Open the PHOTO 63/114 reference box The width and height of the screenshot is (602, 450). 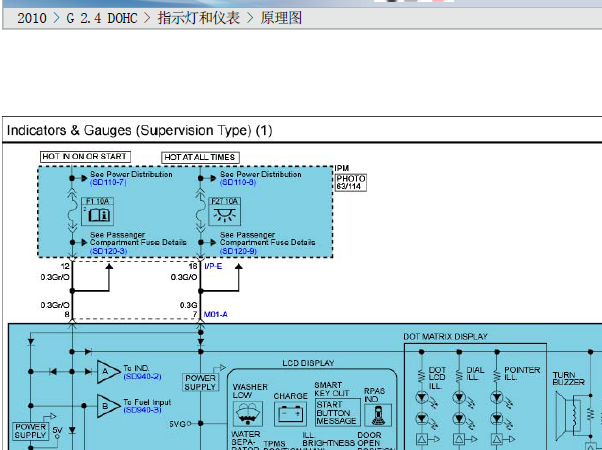coord(351,182)
